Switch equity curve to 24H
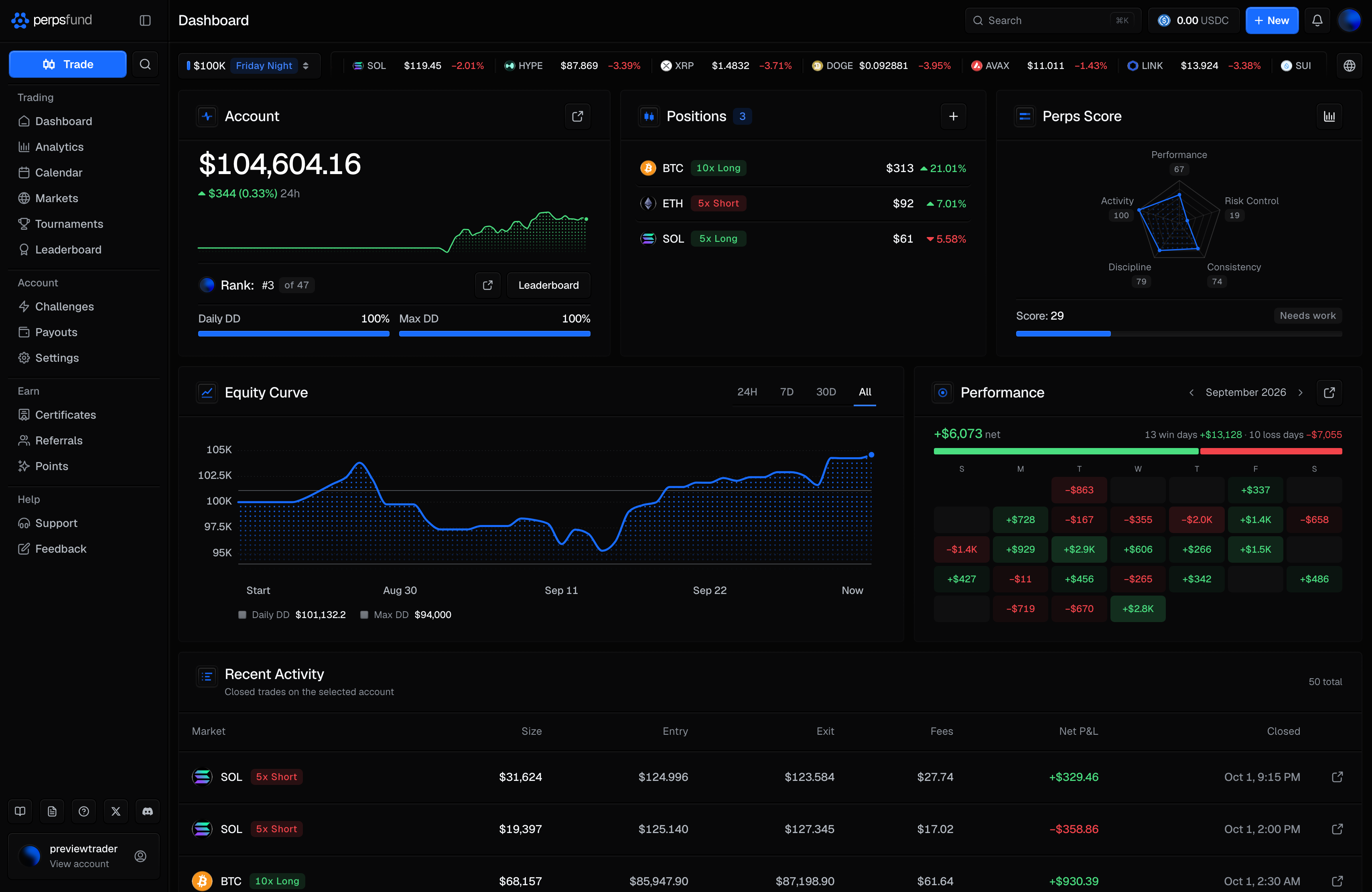The width and height of the screenshot is (1372, 892). point(747,392)
